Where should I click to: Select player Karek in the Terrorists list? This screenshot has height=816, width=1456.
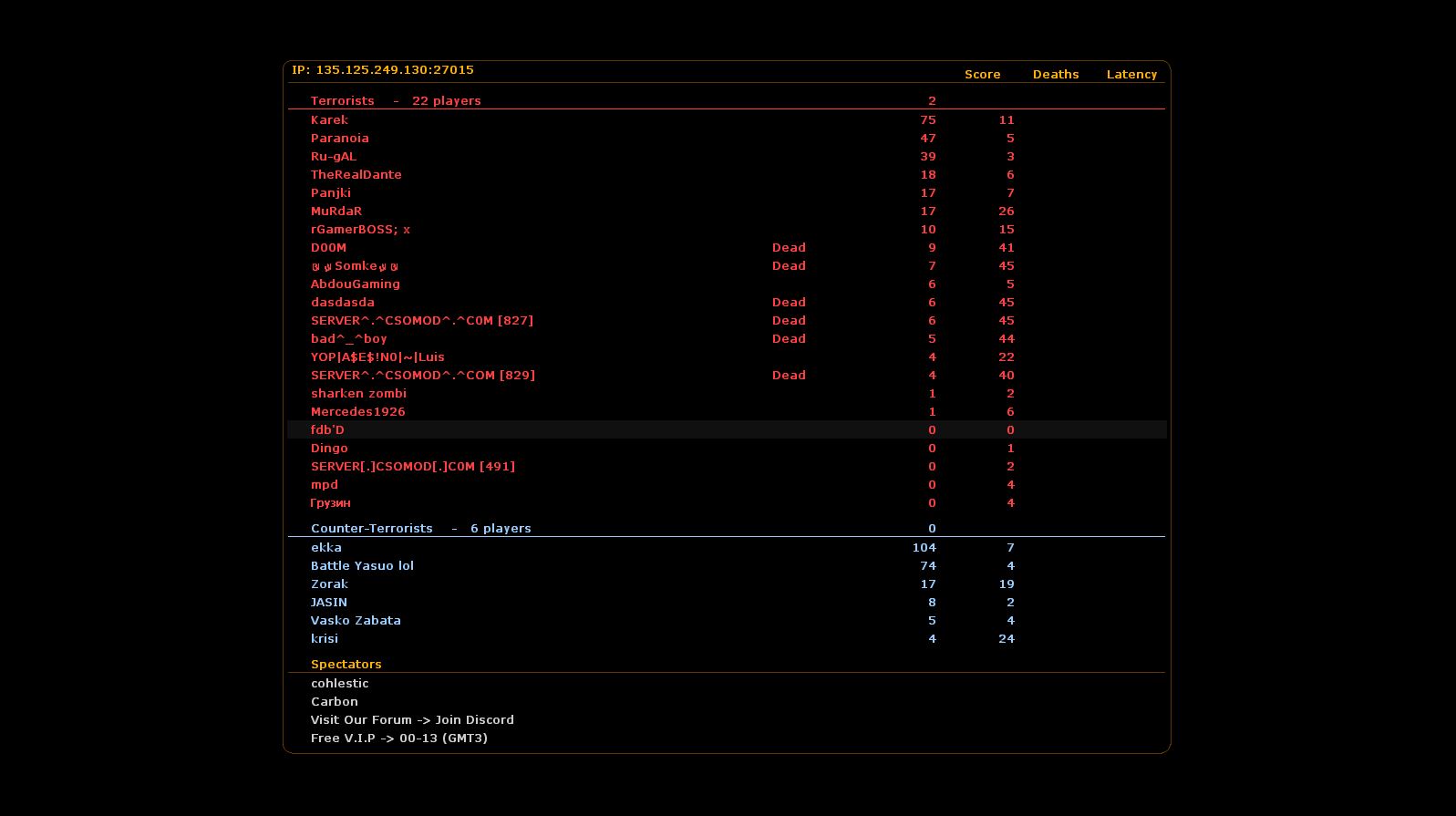329,120
